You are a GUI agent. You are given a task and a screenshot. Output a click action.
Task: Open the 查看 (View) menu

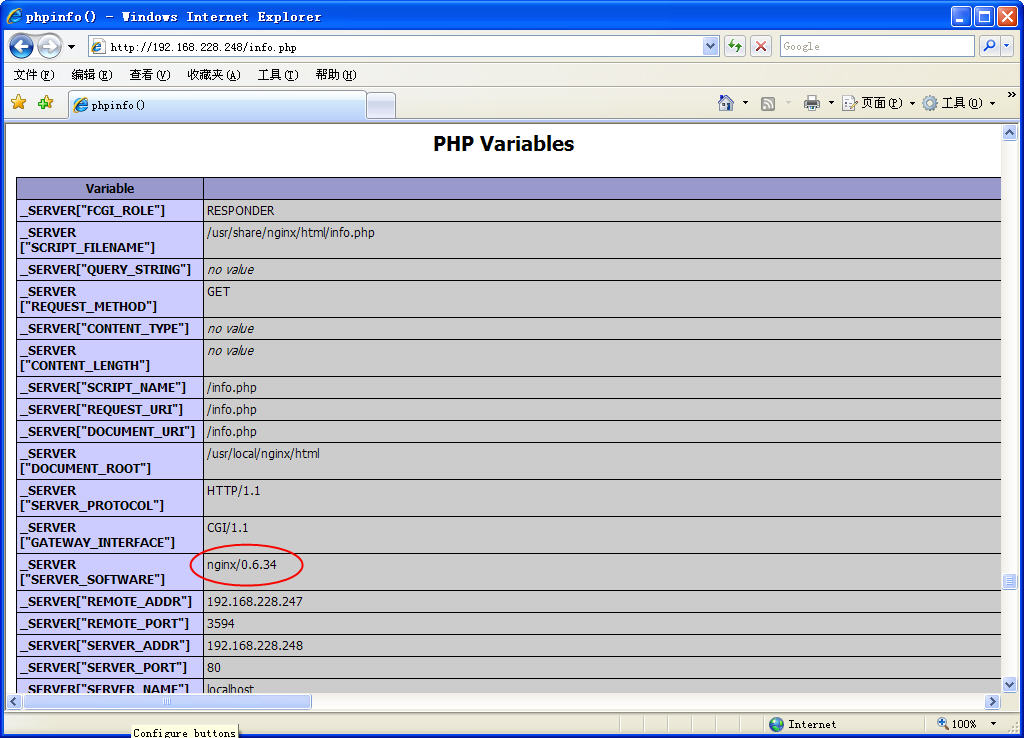tap(149, 75)
